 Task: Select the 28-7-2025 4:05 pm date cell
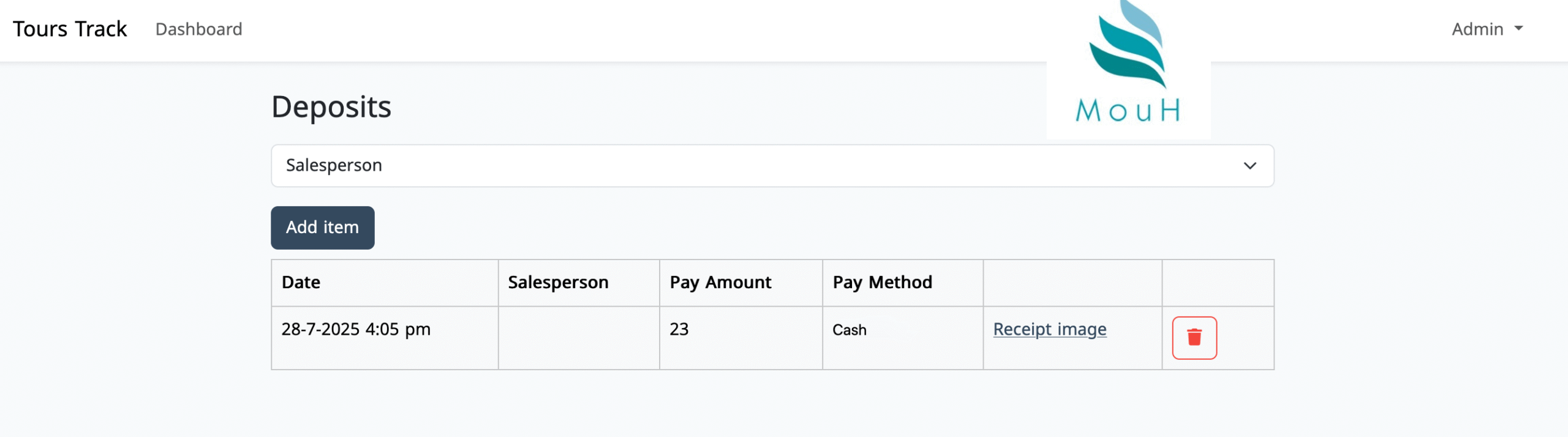point(356,329)
